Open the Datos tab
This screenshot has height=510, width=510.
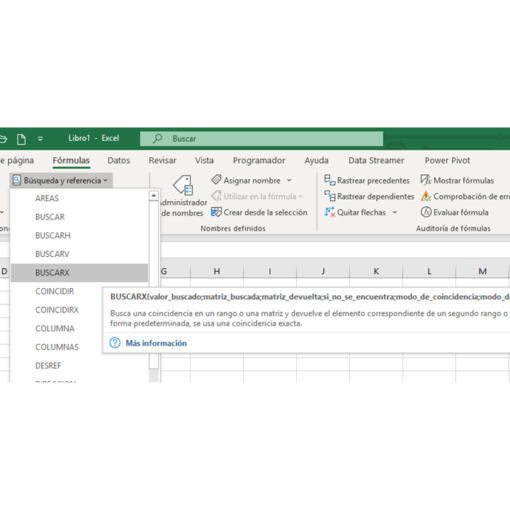click(x=119, y=160)
